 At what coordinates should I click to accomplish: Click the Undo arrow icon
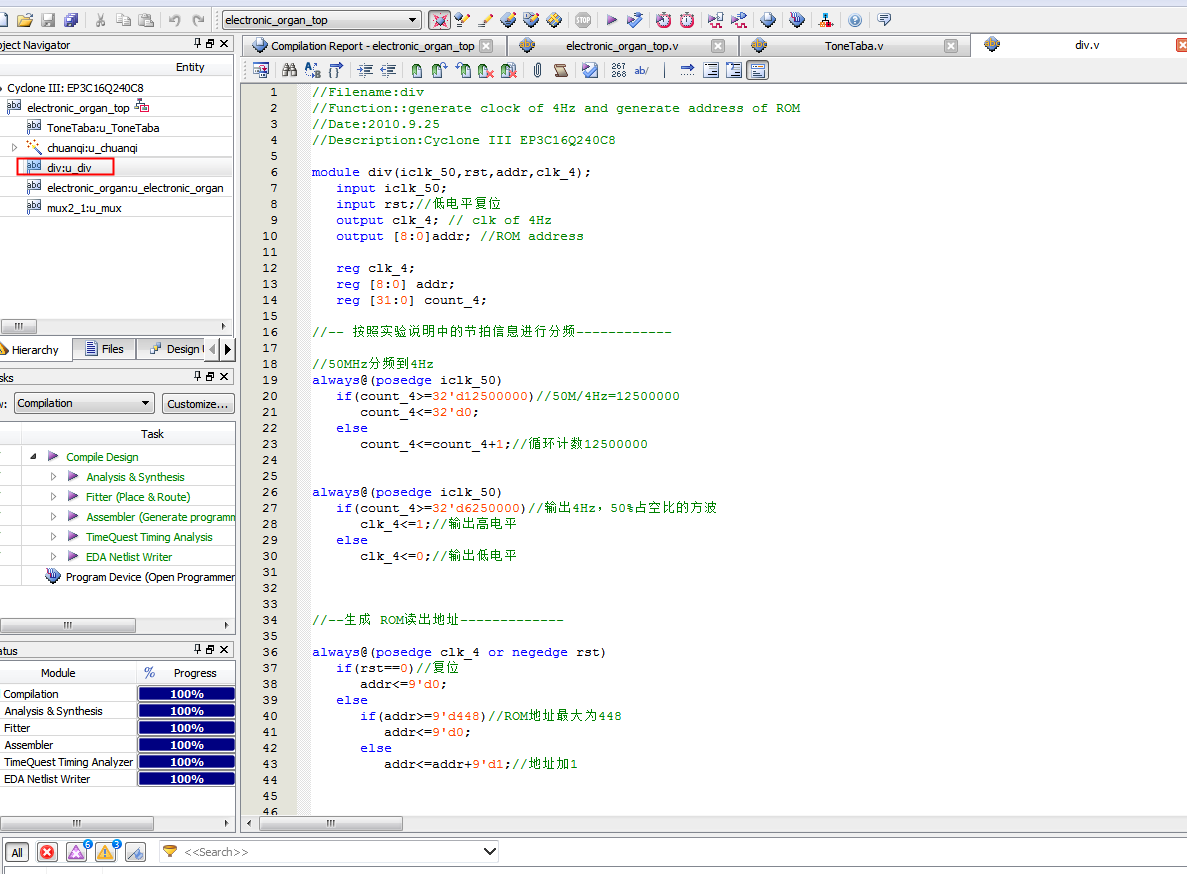pos(175,20)
